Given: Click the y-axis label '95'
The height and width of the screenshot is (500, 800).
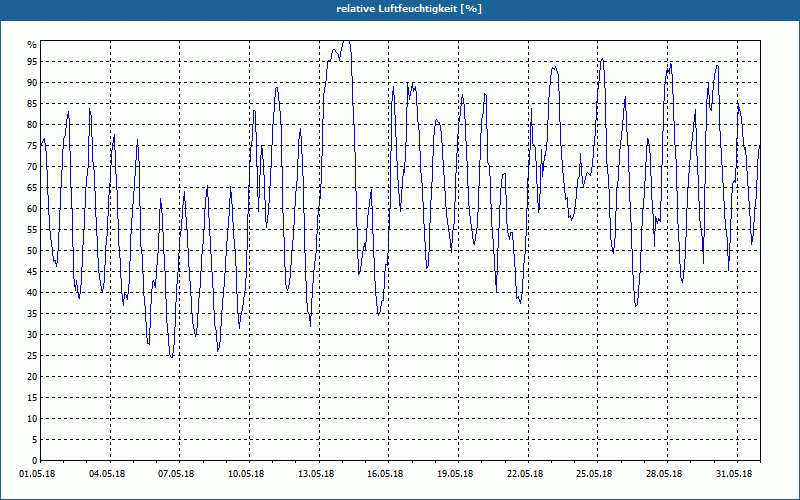Looking at the screenshot, I should pyautogui.click(x=32, y=62).
